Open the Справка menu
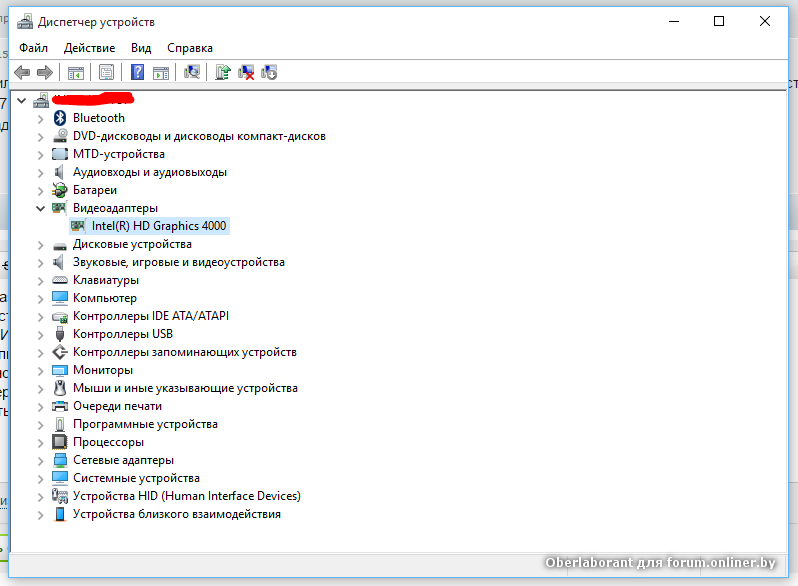 point(190,48)
